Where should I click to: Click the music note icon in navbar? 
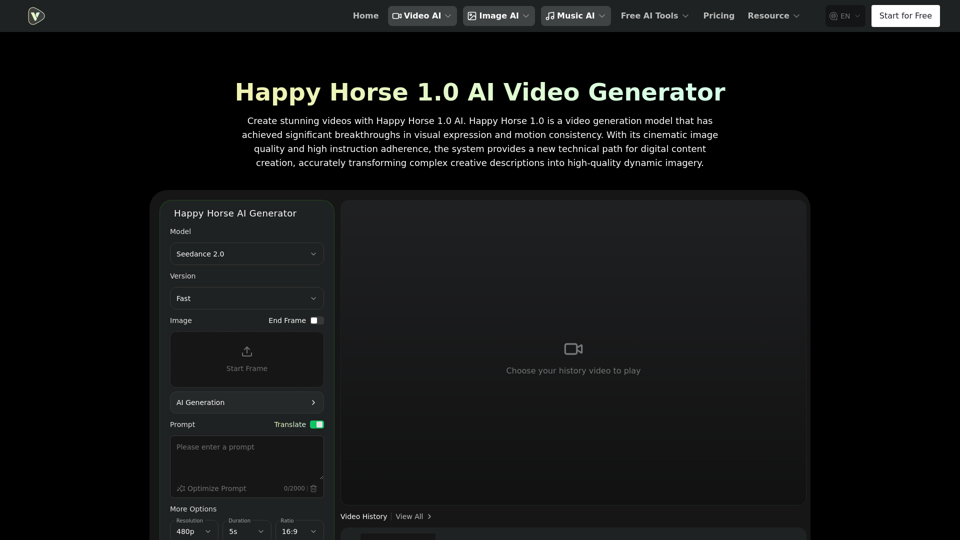tap(550, 16)
